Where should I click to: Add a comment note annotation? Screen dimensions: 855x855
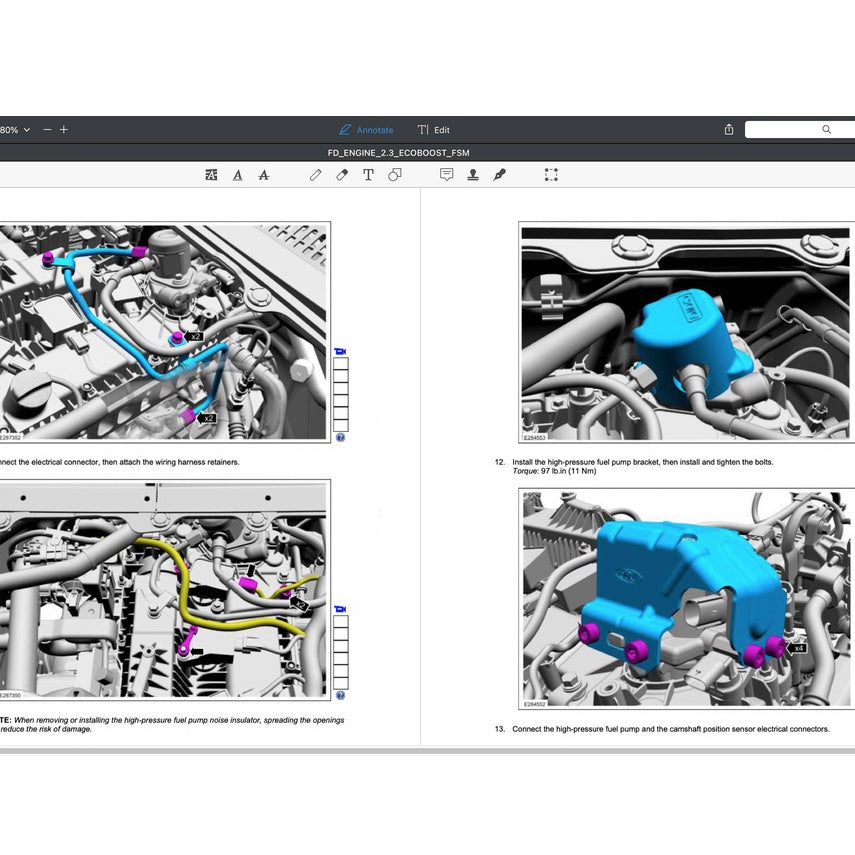(x=446, y=175)
